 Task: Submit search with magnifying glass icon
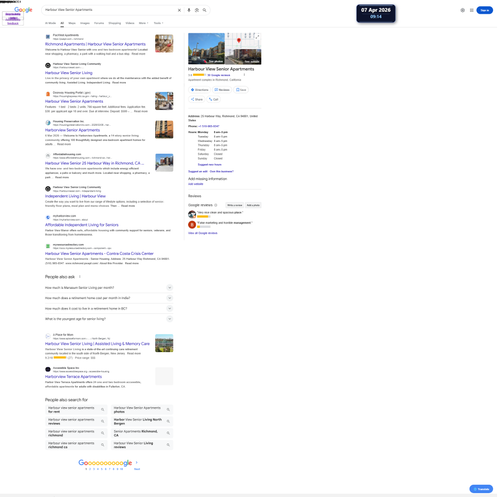coord(204,10)
